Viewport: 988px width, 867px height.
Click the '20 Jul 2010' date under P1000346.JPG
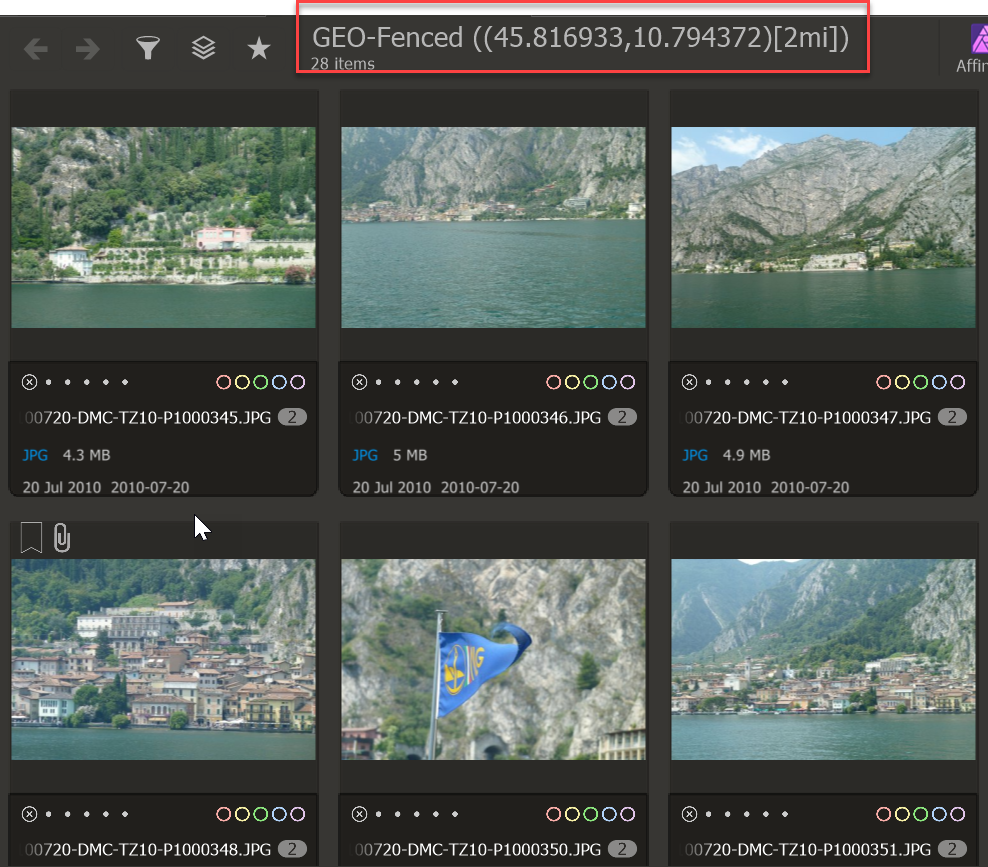coord(392,487)
